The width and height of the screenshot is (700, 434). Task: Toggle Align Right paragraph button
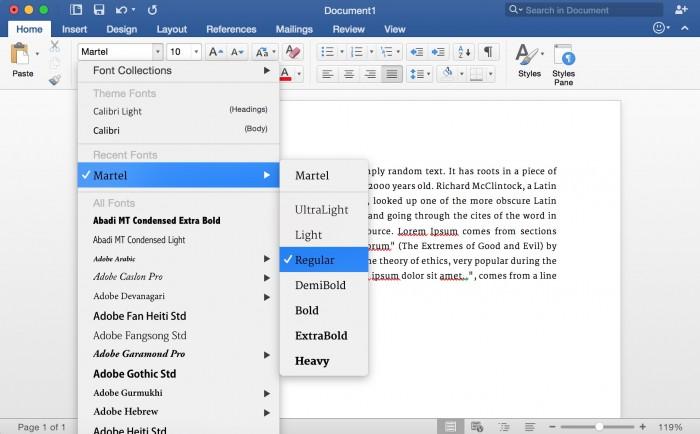pyautogui.click(x=370, y=74)
